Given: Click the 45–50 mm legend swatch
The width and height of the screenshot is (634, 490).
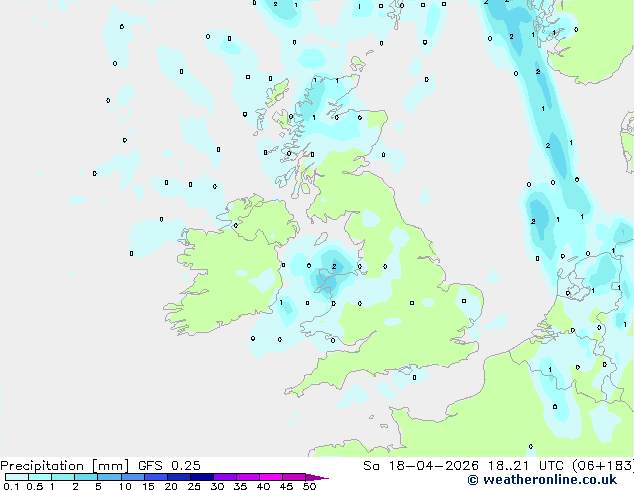Looking at the screenshot, I should click(294, 477).
